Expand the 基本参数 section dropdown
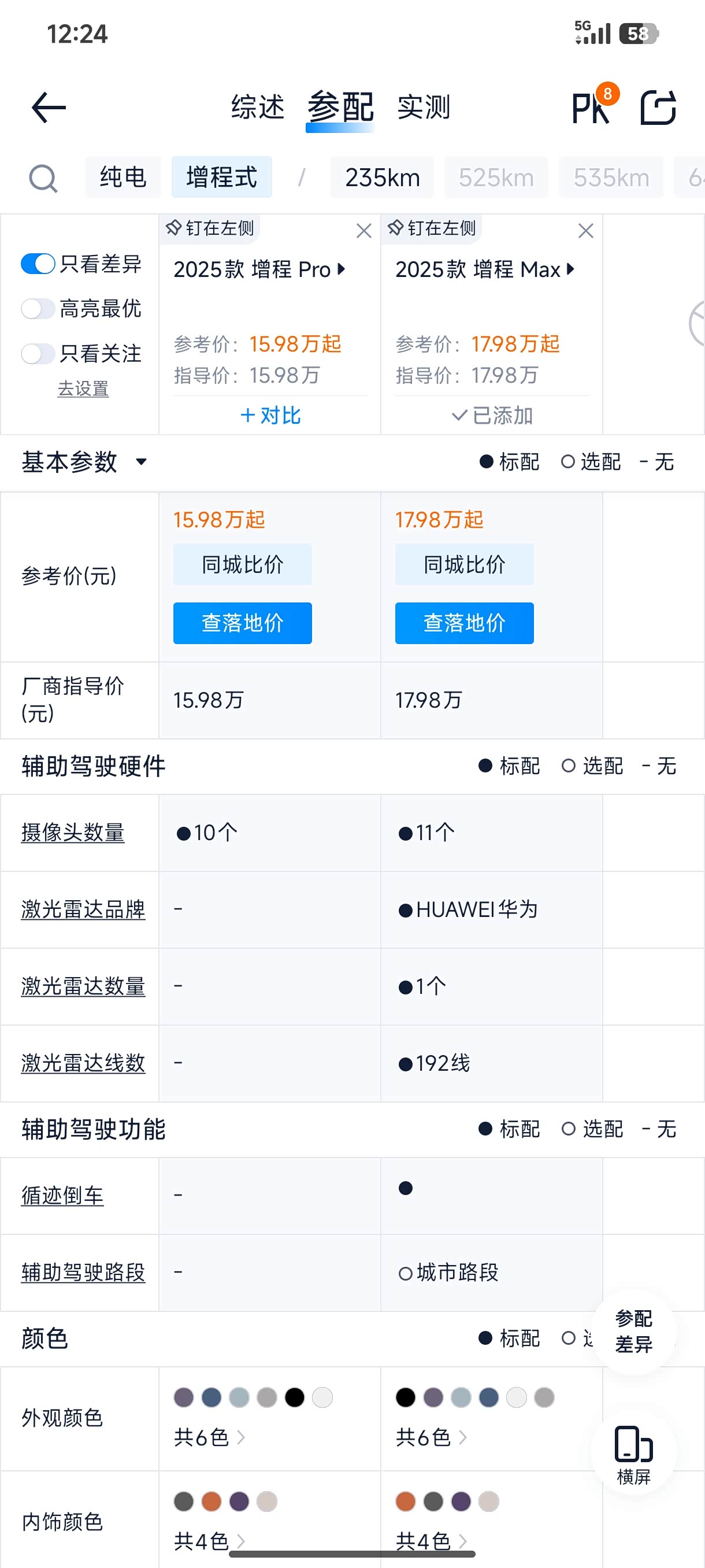This screenshot has width=705, height=1568. (141, 462)
